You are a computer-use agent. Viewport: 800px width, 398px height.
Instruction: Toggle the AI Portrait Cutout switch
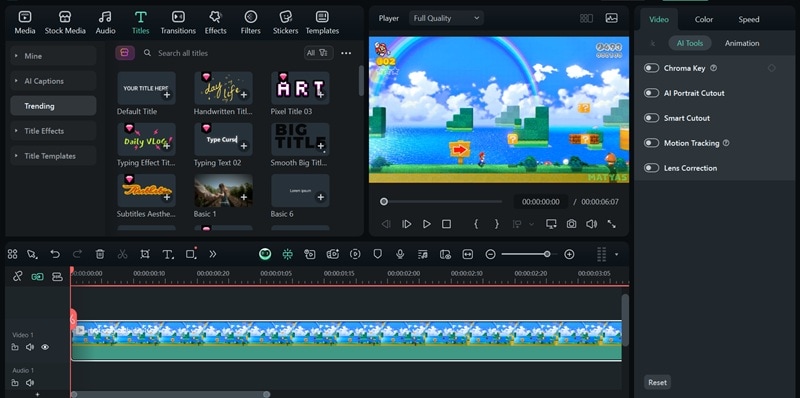click(651, 93)
